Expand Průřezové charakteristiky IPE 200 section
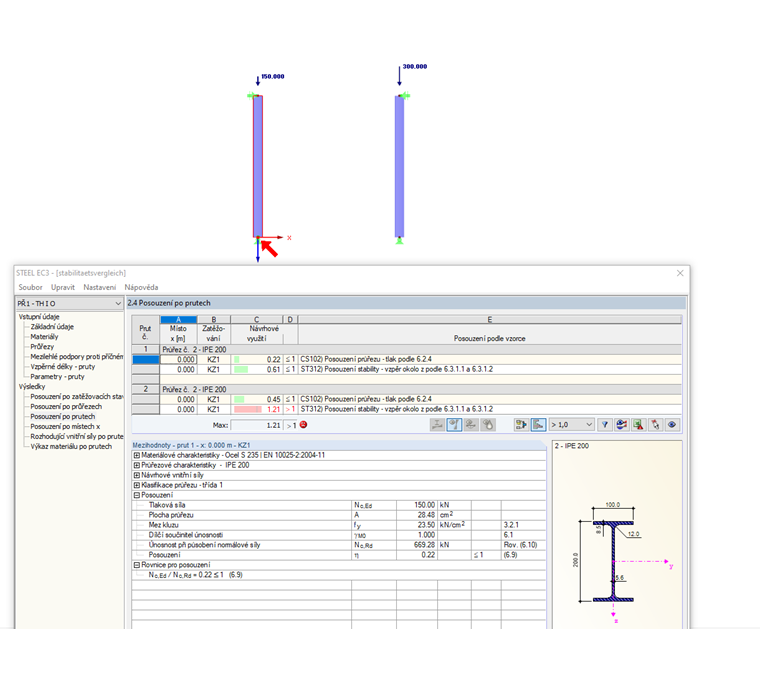Screen dimensions: 760x688 (x=137, y=465)
